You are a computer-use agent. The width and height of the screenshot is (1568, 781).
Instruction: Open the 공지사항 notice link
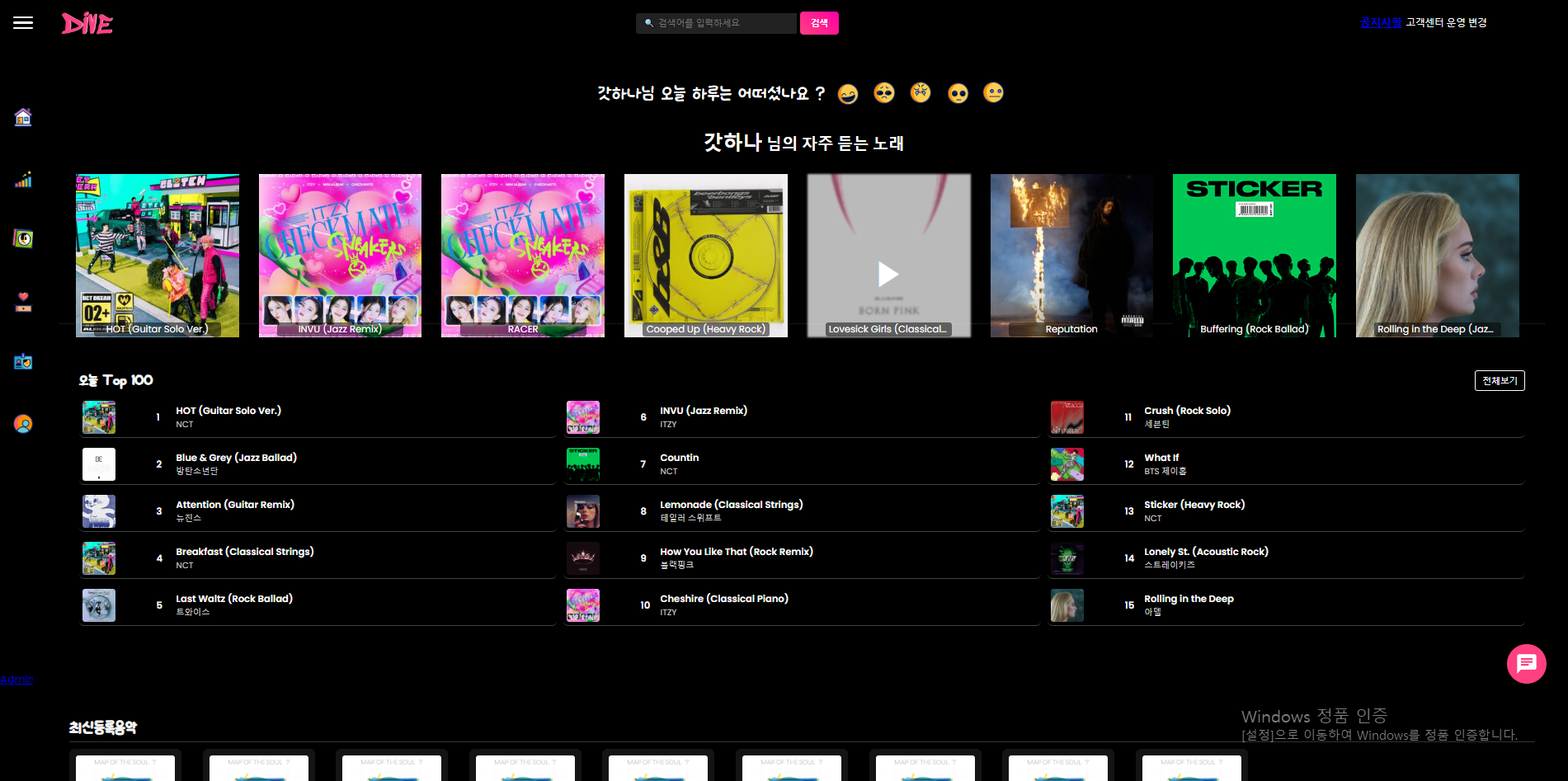pyautogui.click(x=1381, y=22)
